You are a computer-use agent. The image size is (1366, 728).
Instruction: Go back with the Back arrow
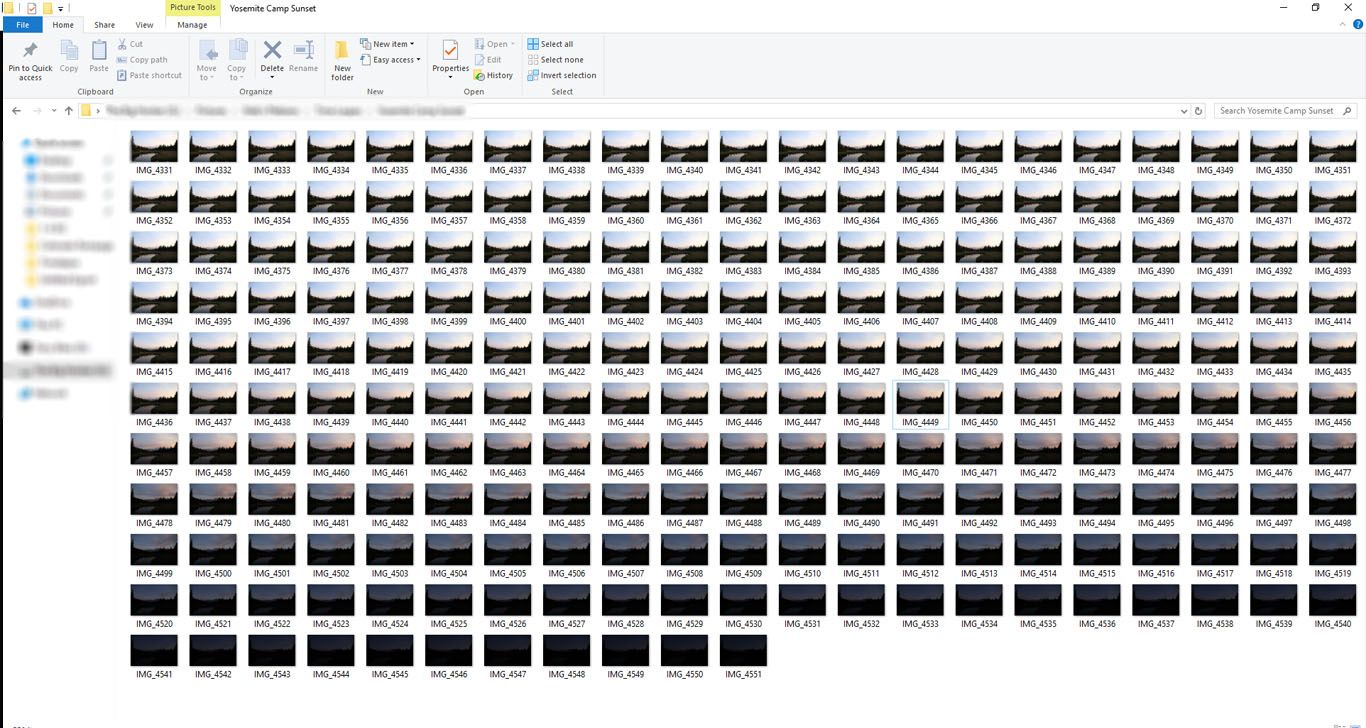17,111
